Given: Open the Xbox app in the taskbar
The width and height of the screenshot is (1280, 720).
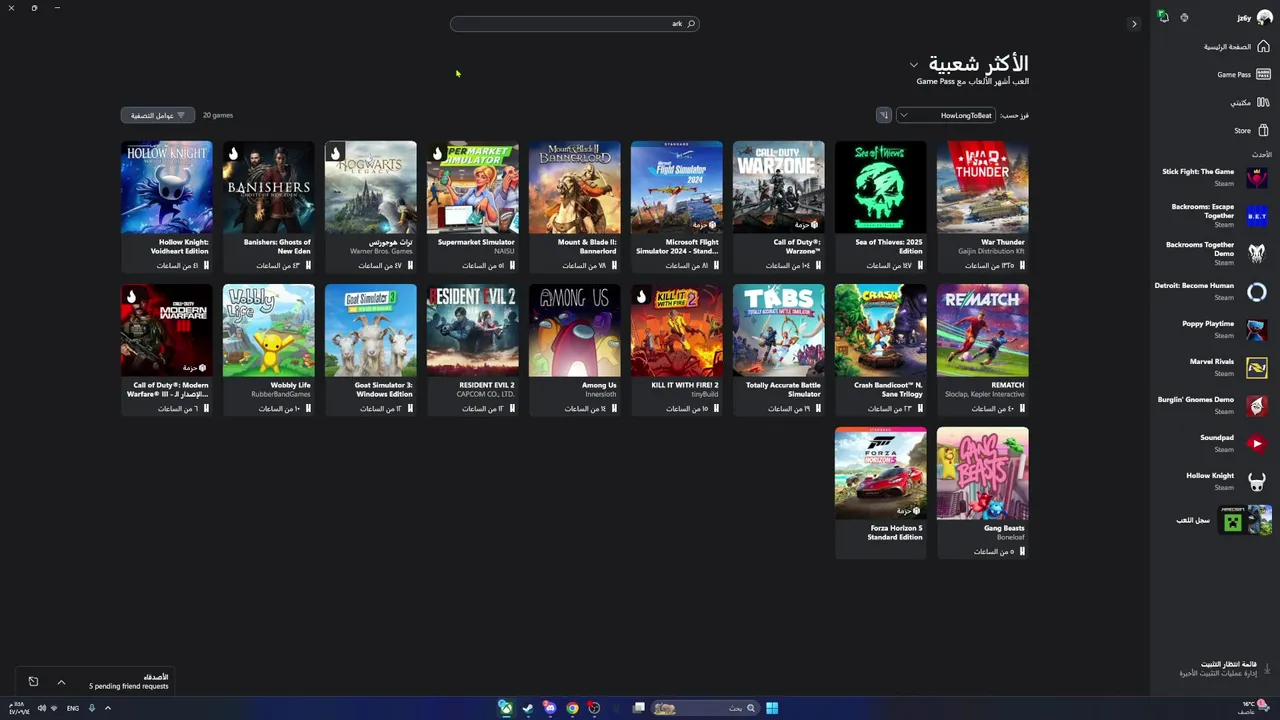Looking at the screenshot, I should [x=506, y=708].
